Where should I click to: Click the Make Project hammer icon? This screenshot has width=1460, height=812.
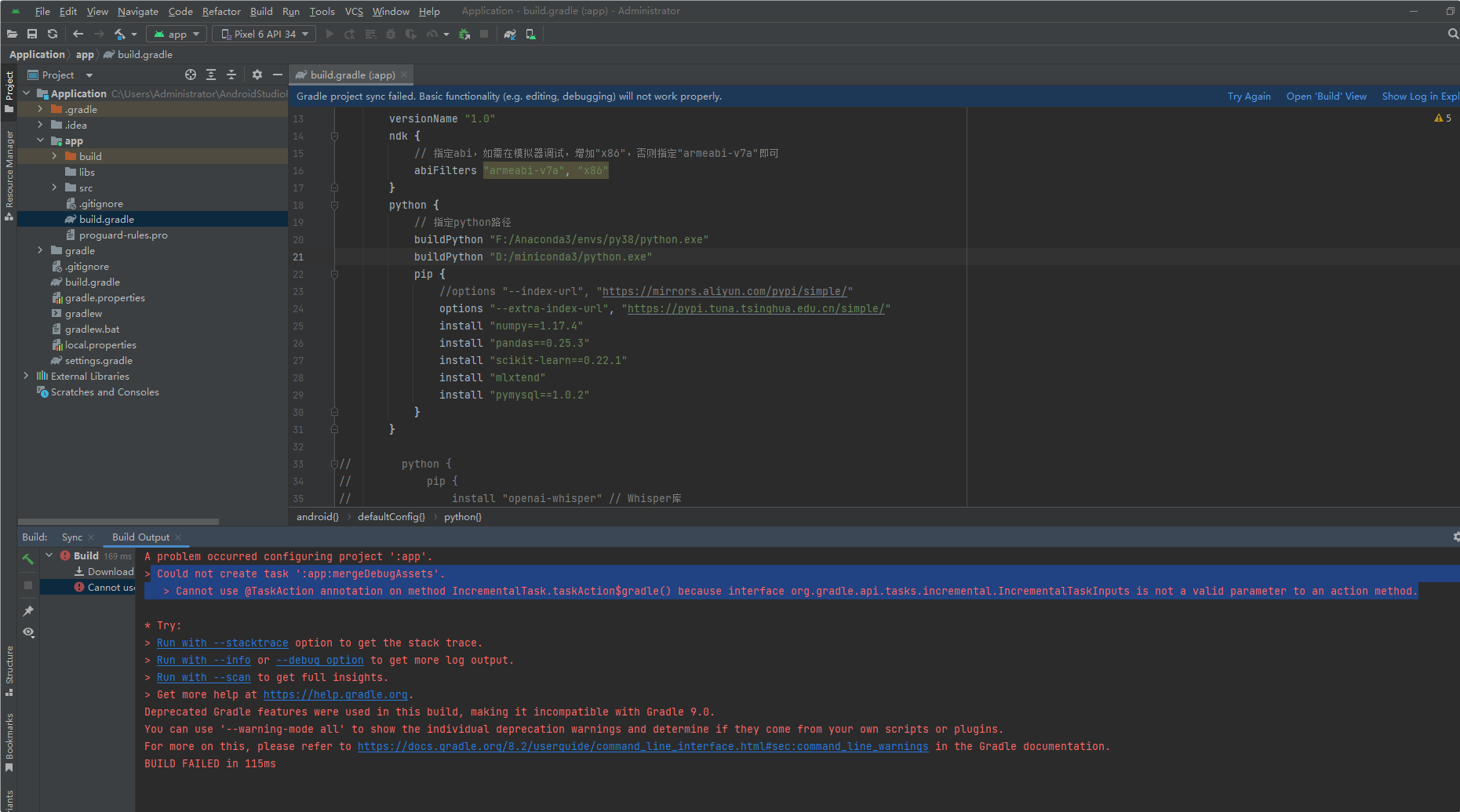[120, 34]
